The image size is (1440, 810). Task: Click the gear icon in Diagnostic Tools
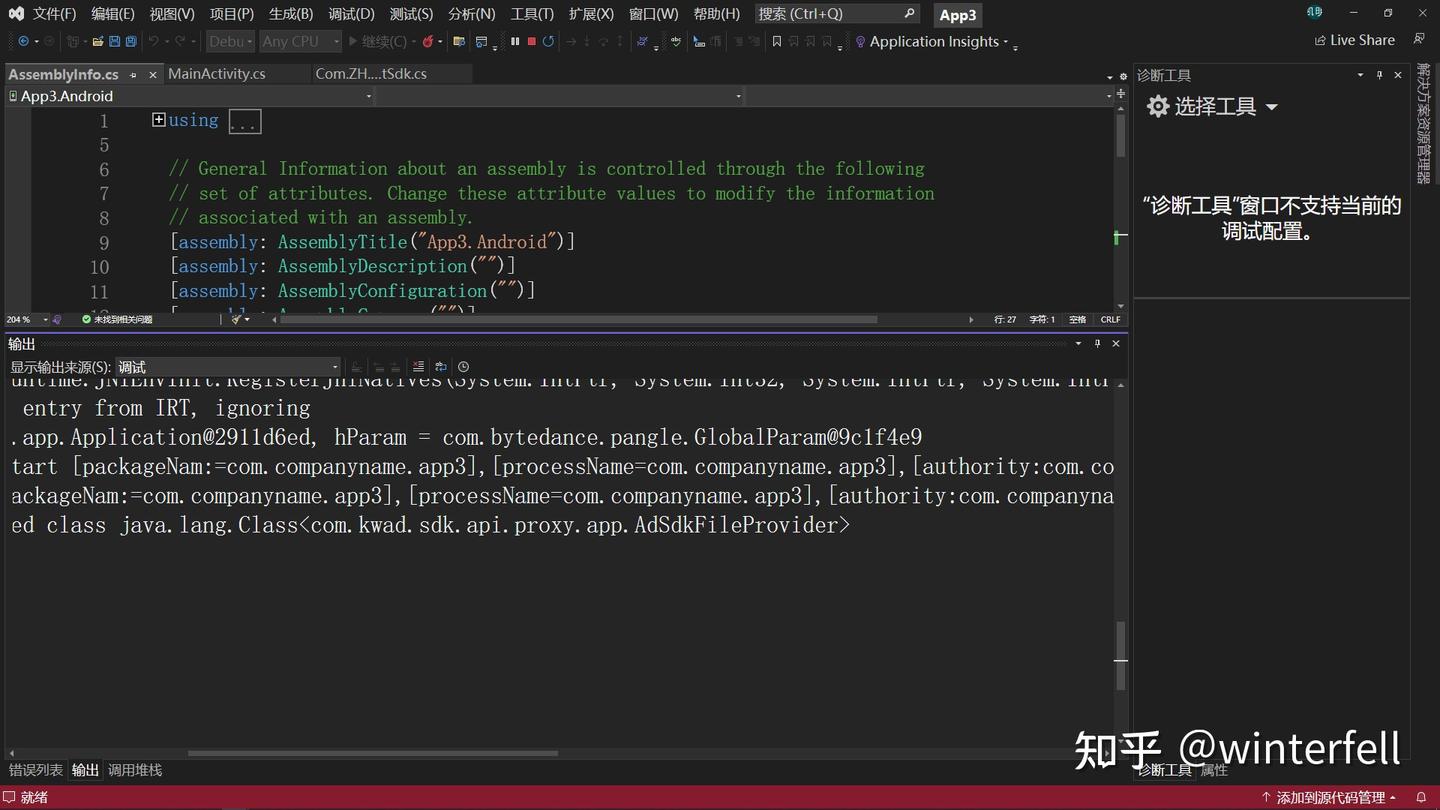tap(1158, 107)
